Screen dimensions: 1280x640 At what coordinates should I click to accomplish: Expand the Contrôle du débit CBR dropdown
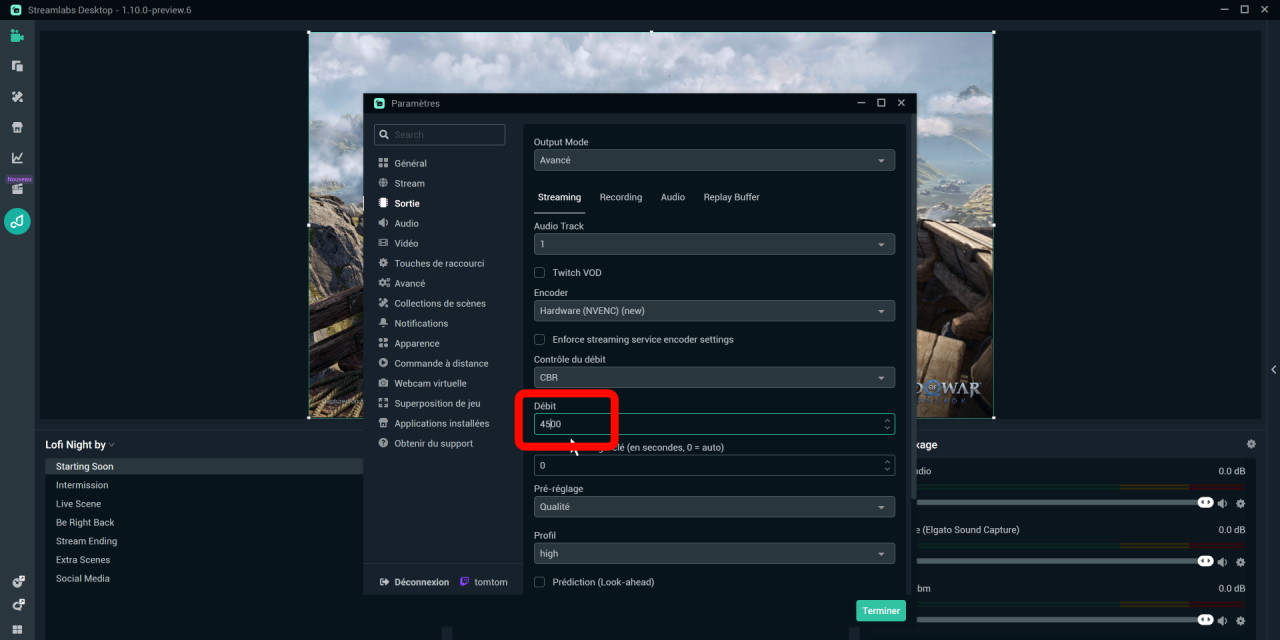pyautogui.click(x=714, y=378)
